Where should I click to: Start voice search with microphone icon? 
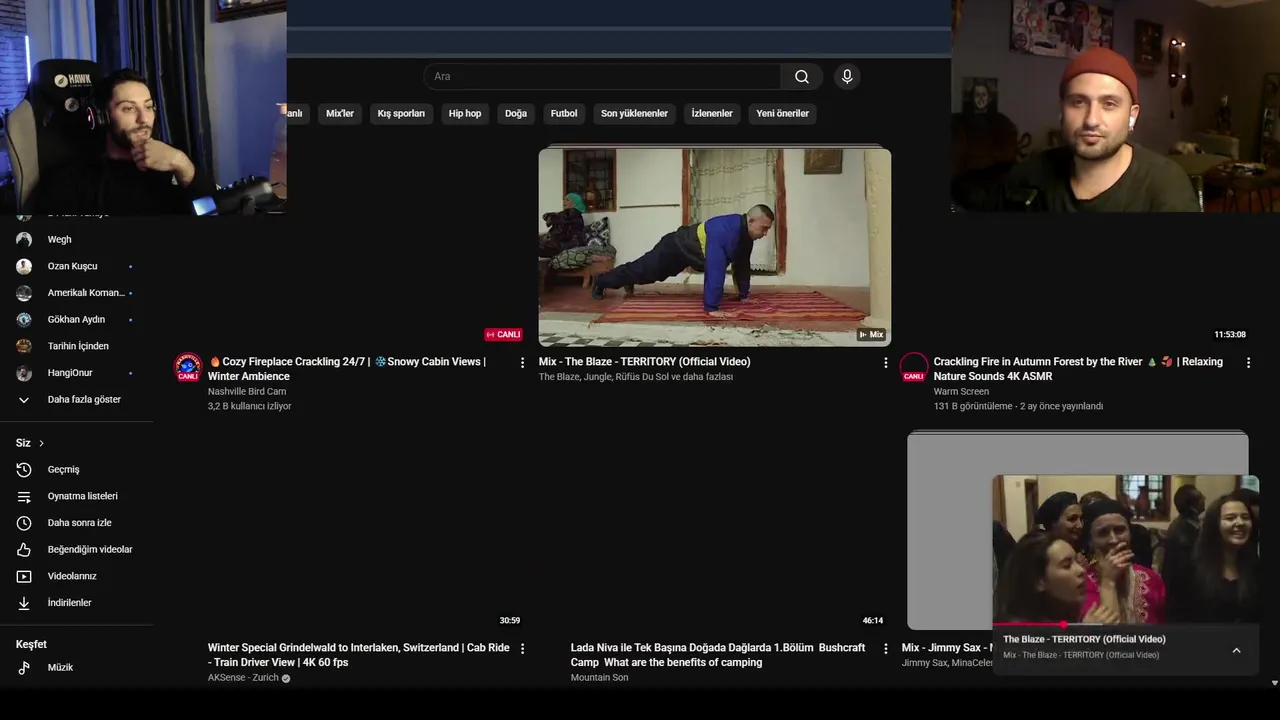tap(847, 77)
